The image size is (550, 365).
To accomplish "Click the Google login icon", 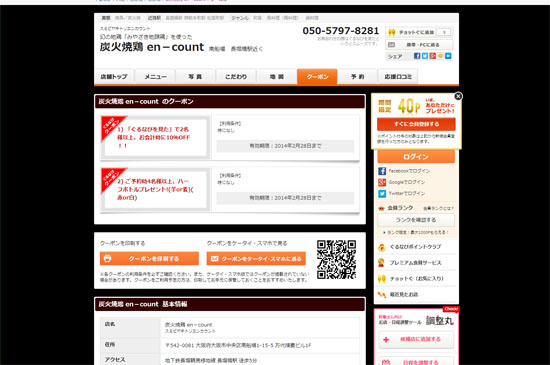I will point(382,182).
